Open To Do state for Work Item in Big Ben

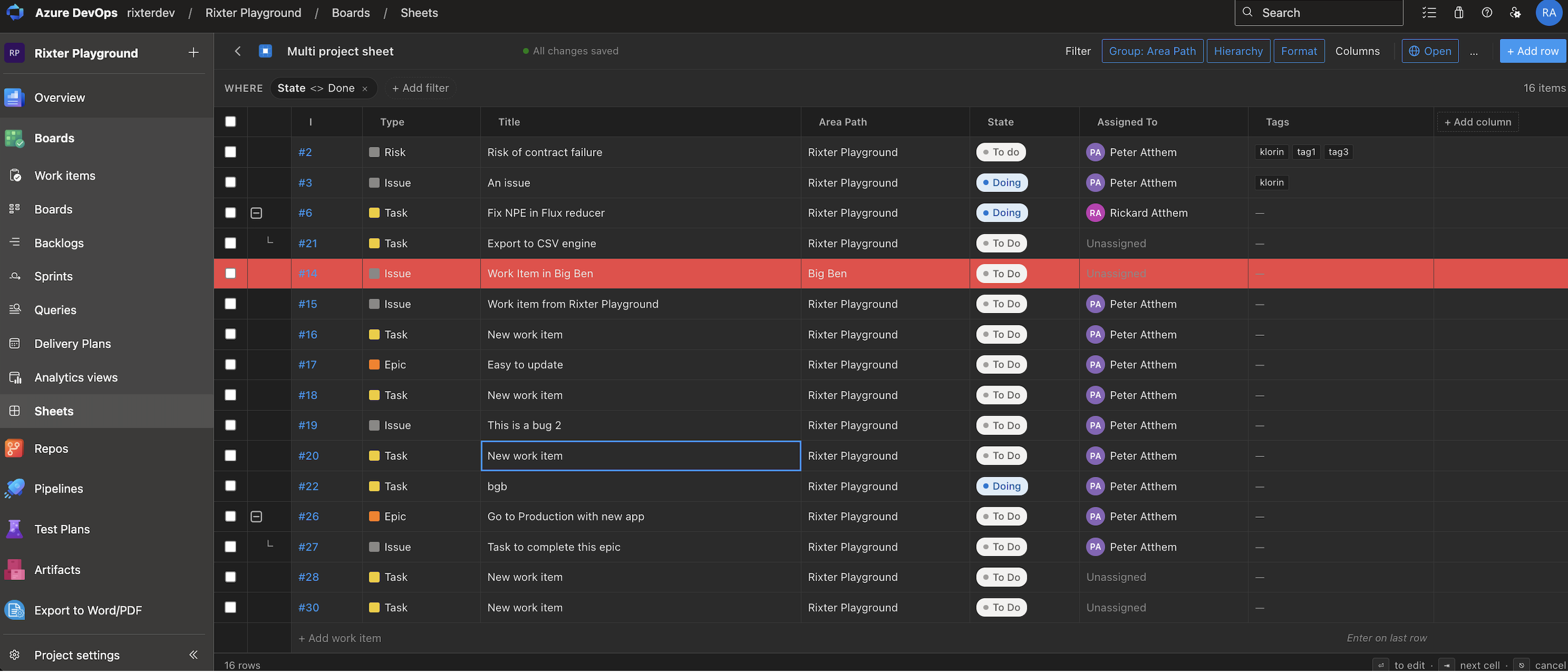coord(1000,273)
